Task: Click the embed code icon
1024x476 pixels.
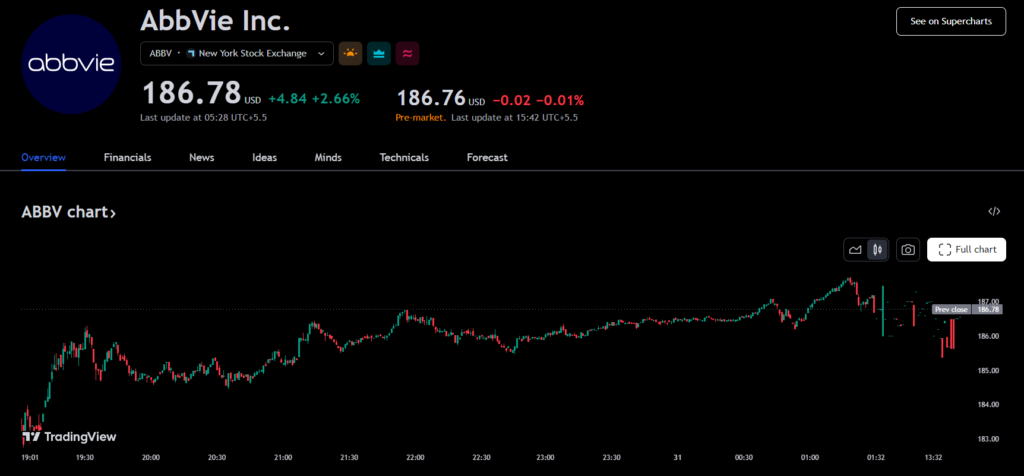Action: pyautogui.click(x=994, y=211)
